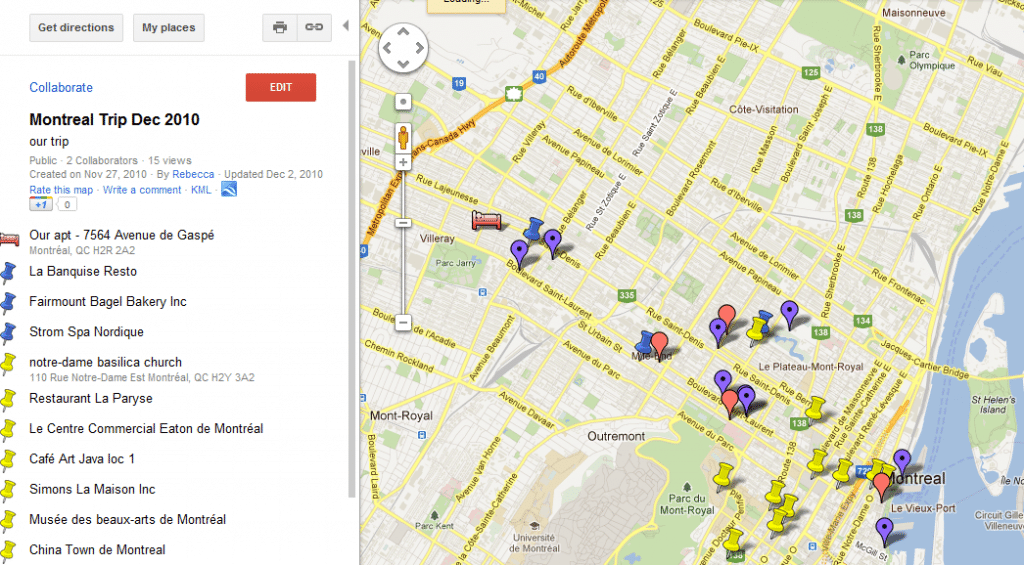Click the map pan control up arrow
Screen dimensions: 1024x565
click(x=404, y=31)
